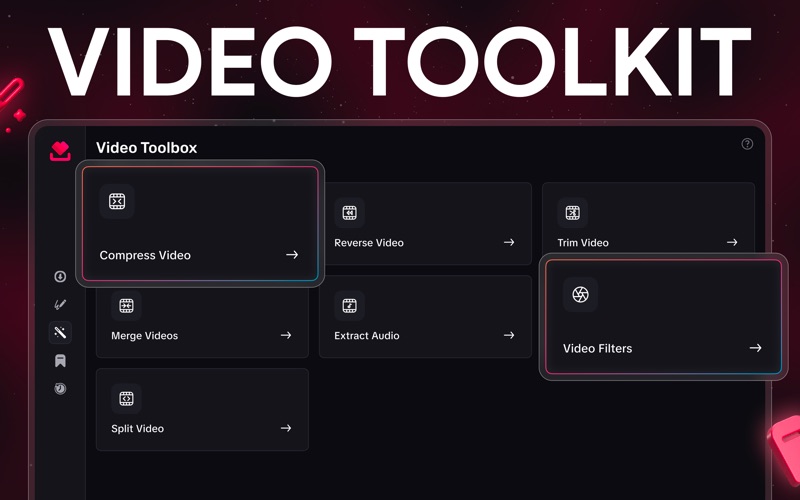800x500 pixels.
Task: Click the arrow on Compress Video card
Action: (292, 255)
